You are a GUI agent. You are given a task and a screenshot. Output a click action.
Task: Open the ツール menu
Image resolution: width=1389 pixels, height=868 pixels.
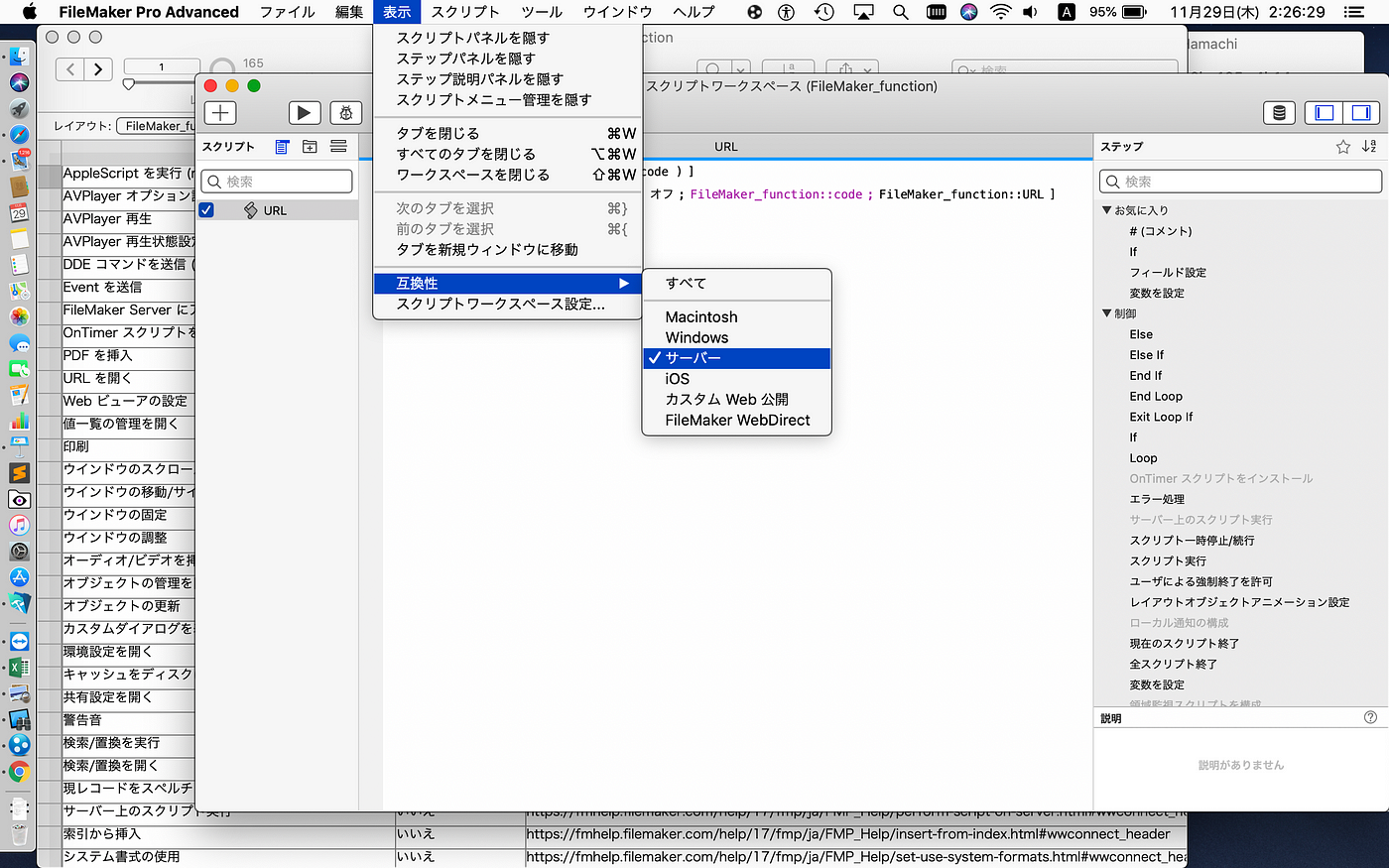tap(542, 12)
